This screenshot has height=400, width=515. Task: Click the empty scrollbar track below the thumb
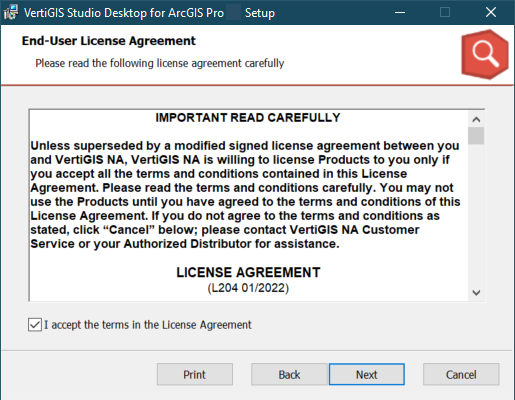tap(476, 215)
